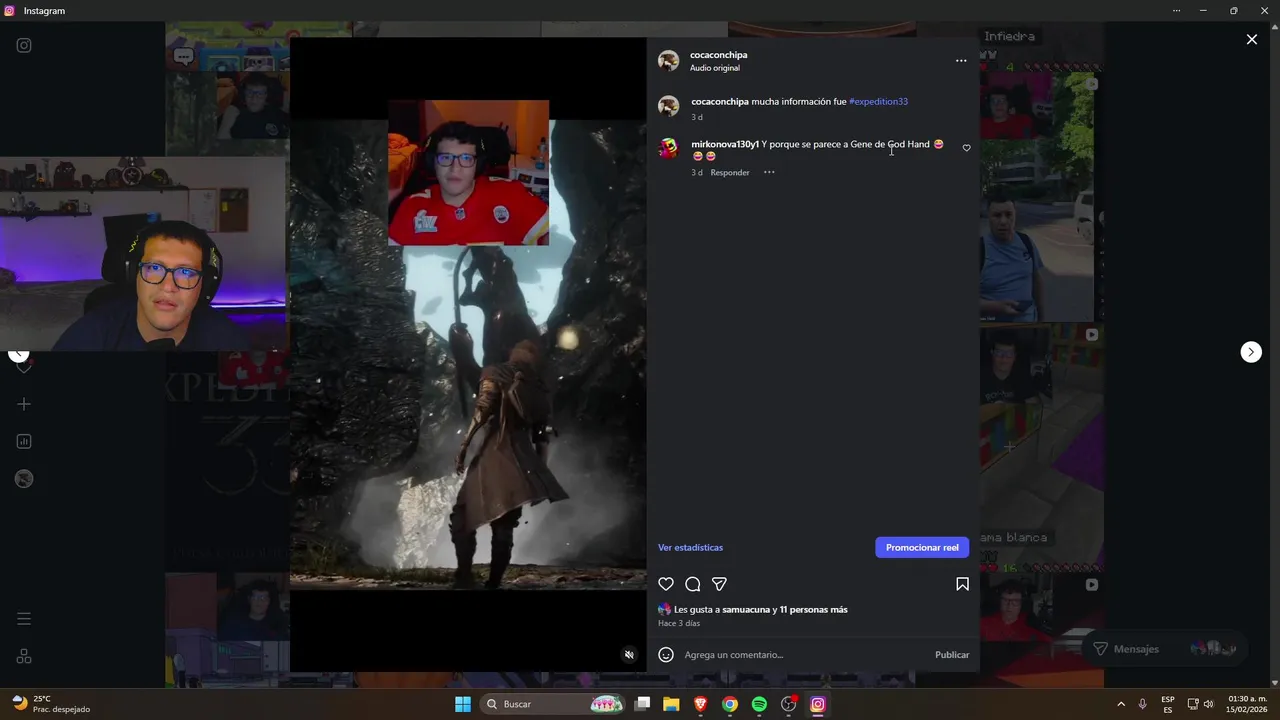This screenshot has height=720, width=1280.
Task: Open the Audio original link
Action: click(x=714, y=68)
